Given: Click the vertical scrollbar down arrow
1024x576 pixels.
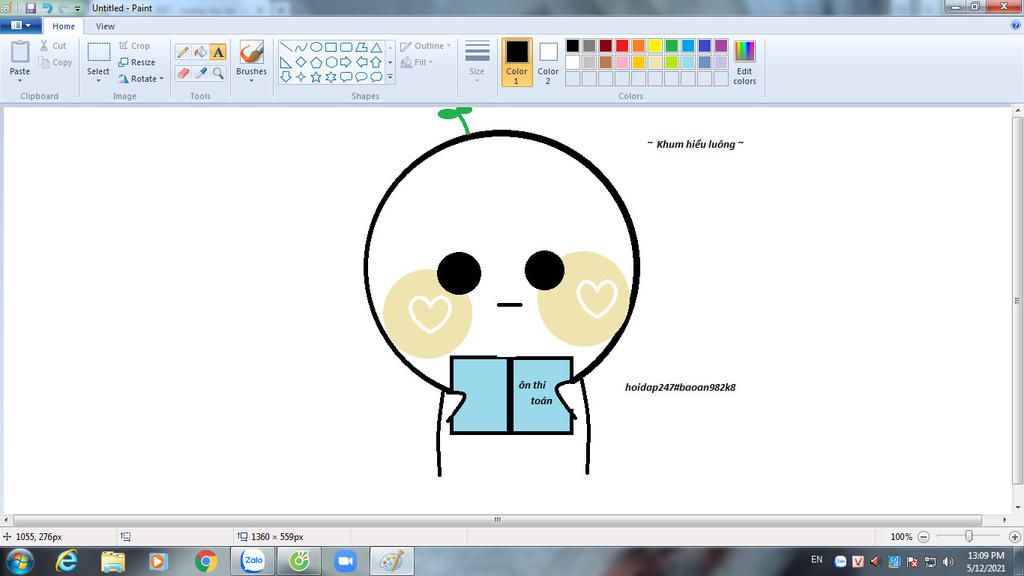Looking at the screenshot, I should pos(1017,507).
